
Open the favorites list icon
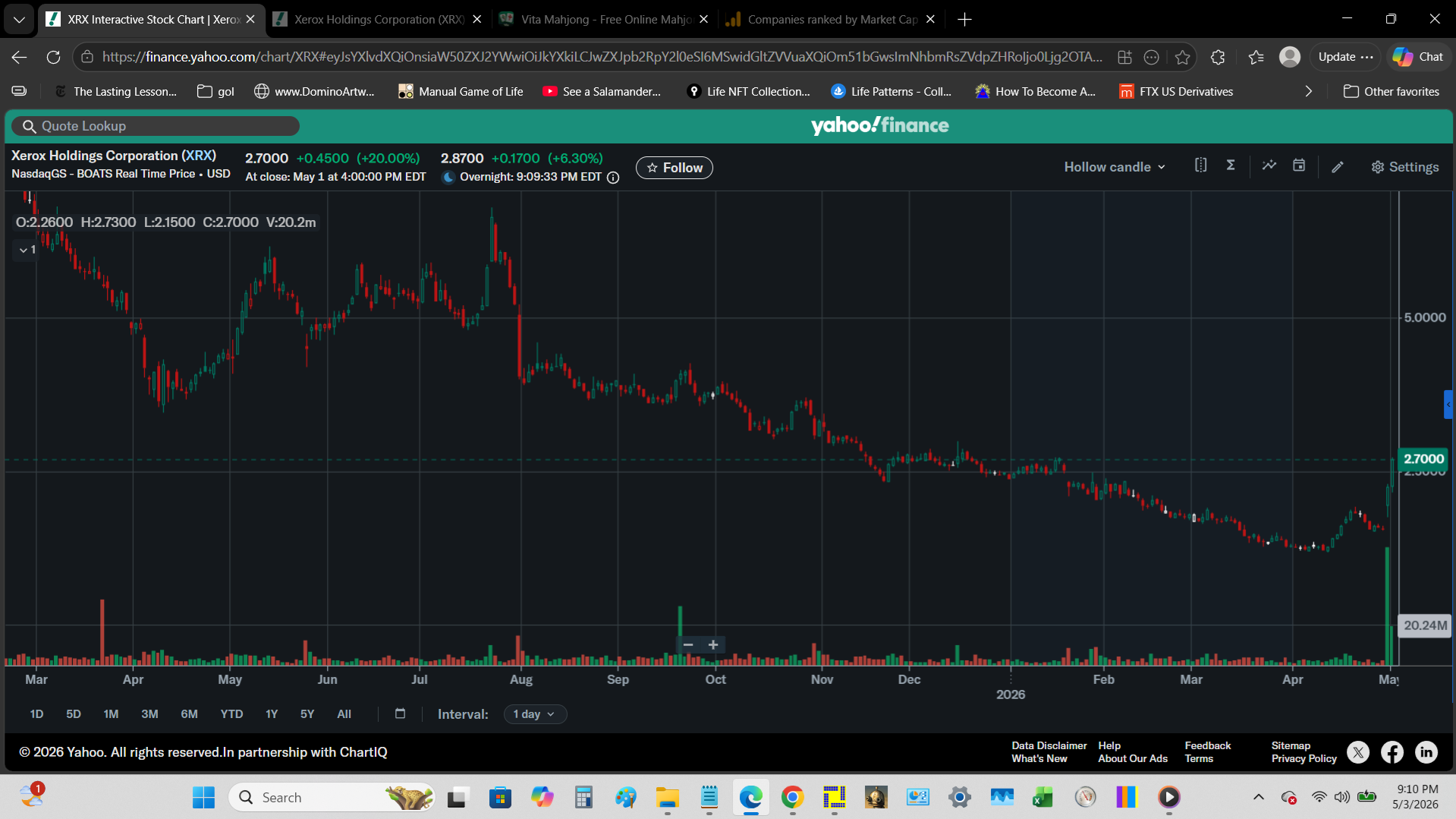tap(1256, 57)
